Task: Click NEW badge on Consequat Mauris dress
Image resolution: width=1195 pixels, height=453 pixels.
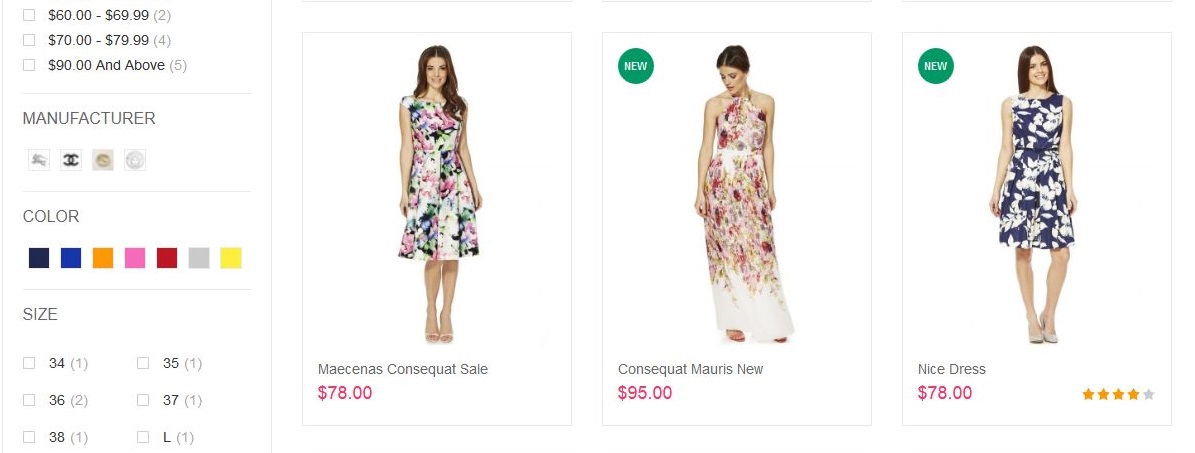Action: (x=636, y=67)
